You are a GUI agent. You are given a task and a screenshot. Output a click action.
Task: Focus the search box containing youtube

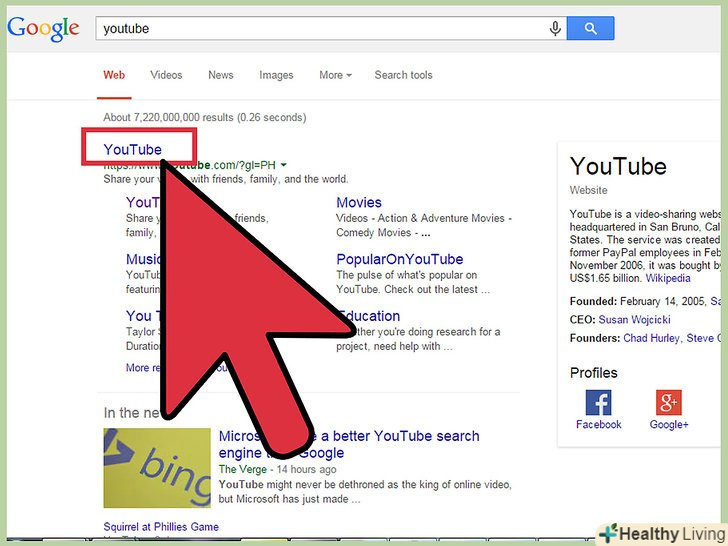[331, 28]
